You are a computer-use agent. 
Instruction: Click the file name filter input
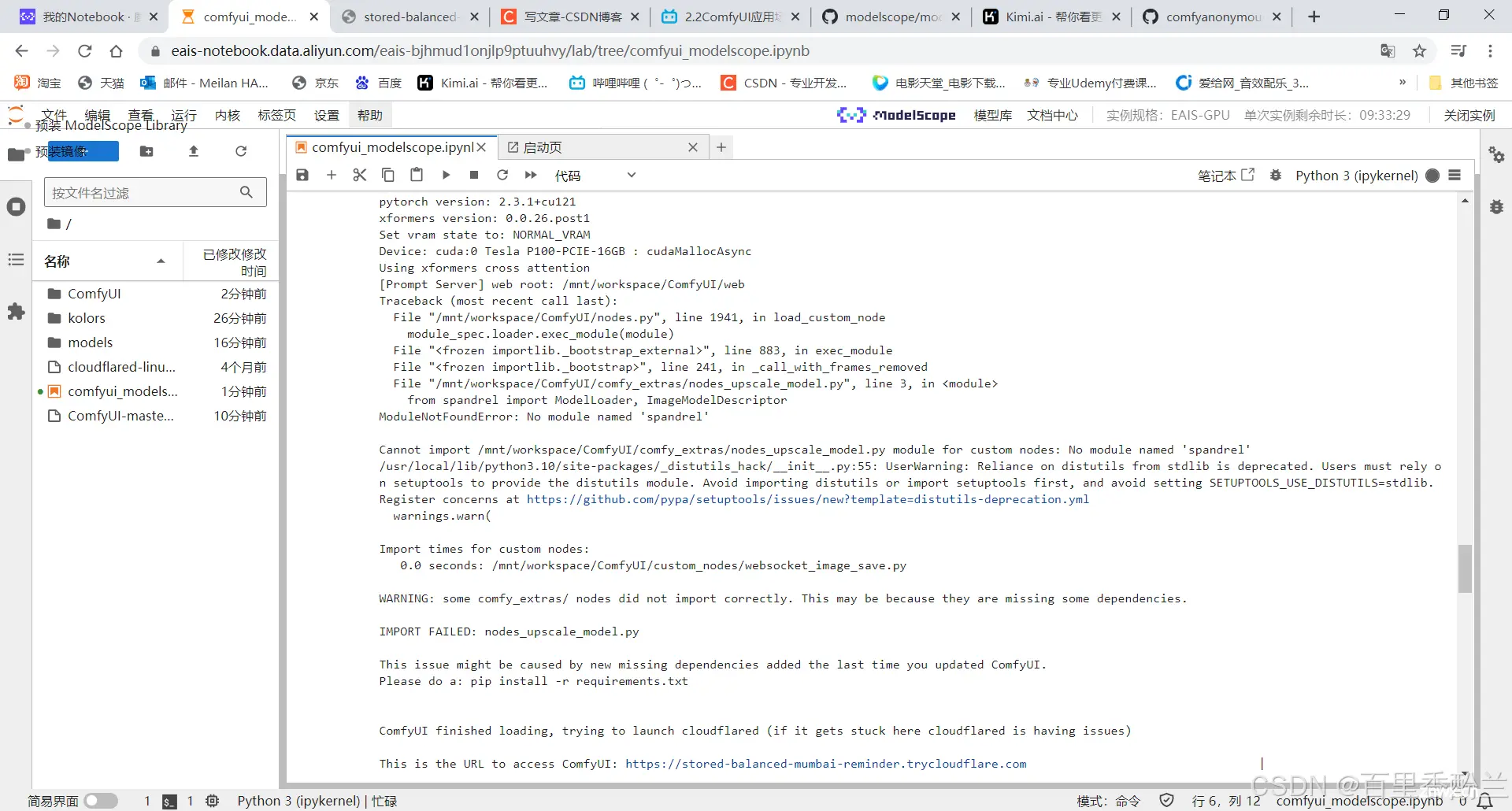pyautogui.click(x=155, y=192)
